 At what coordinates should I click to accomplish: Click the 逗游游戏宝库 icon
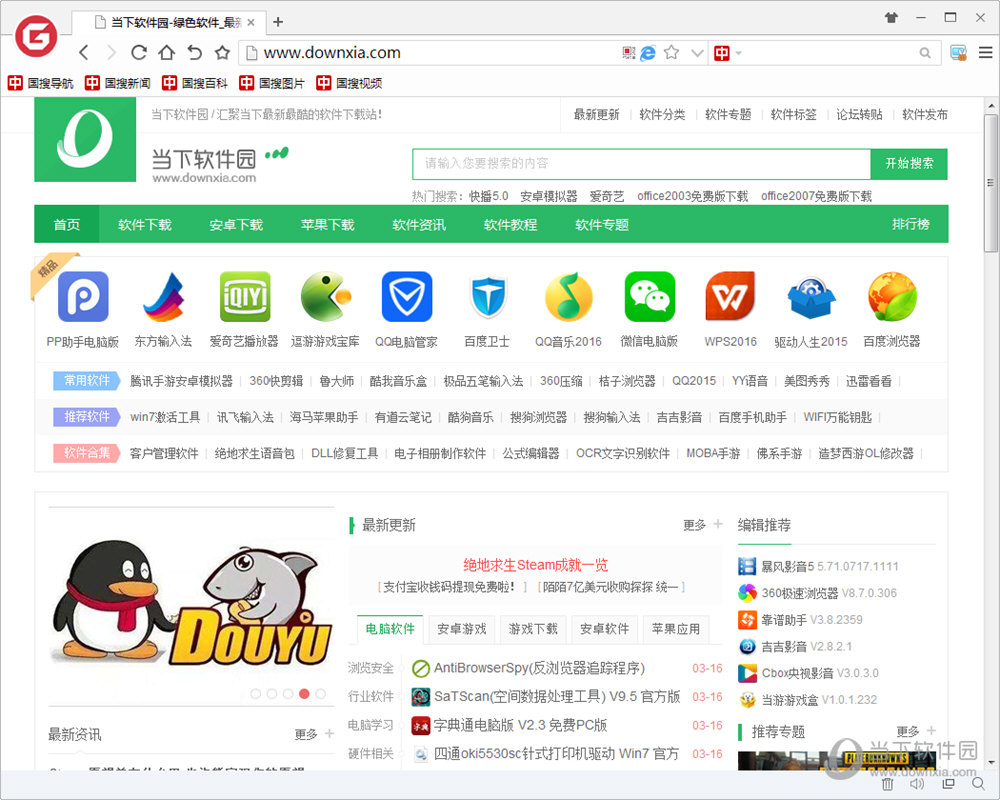click(x=326, y=297)
